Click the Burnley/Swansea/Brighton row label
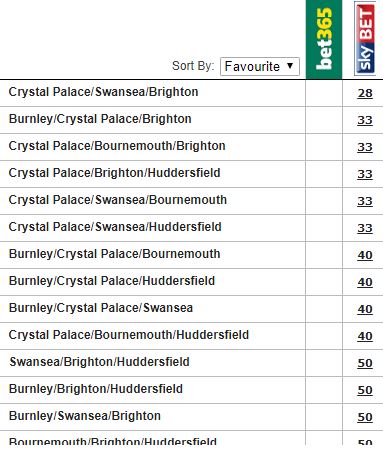383x454 pixels. pos(85,416)
